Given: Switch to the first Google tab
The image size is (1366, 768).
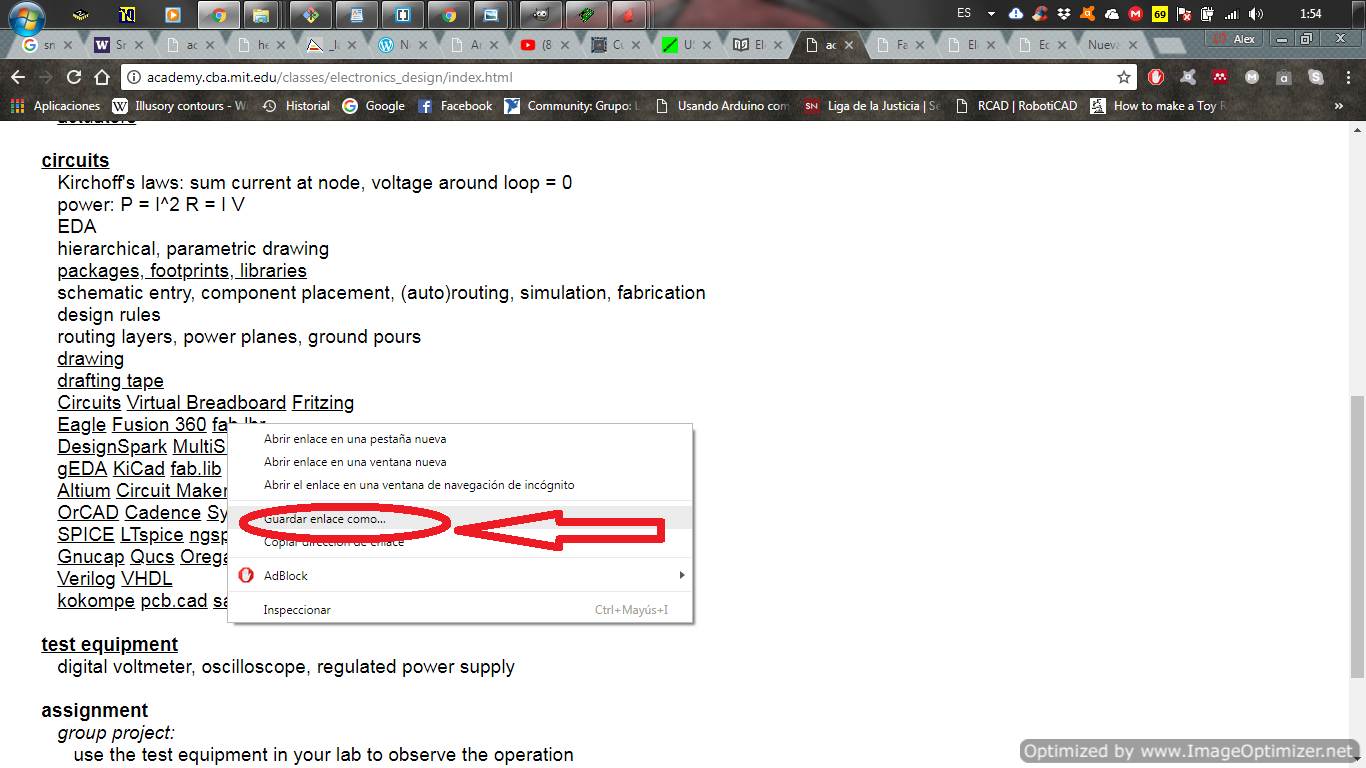Looking at the screenshot, I should pos(46,45).
